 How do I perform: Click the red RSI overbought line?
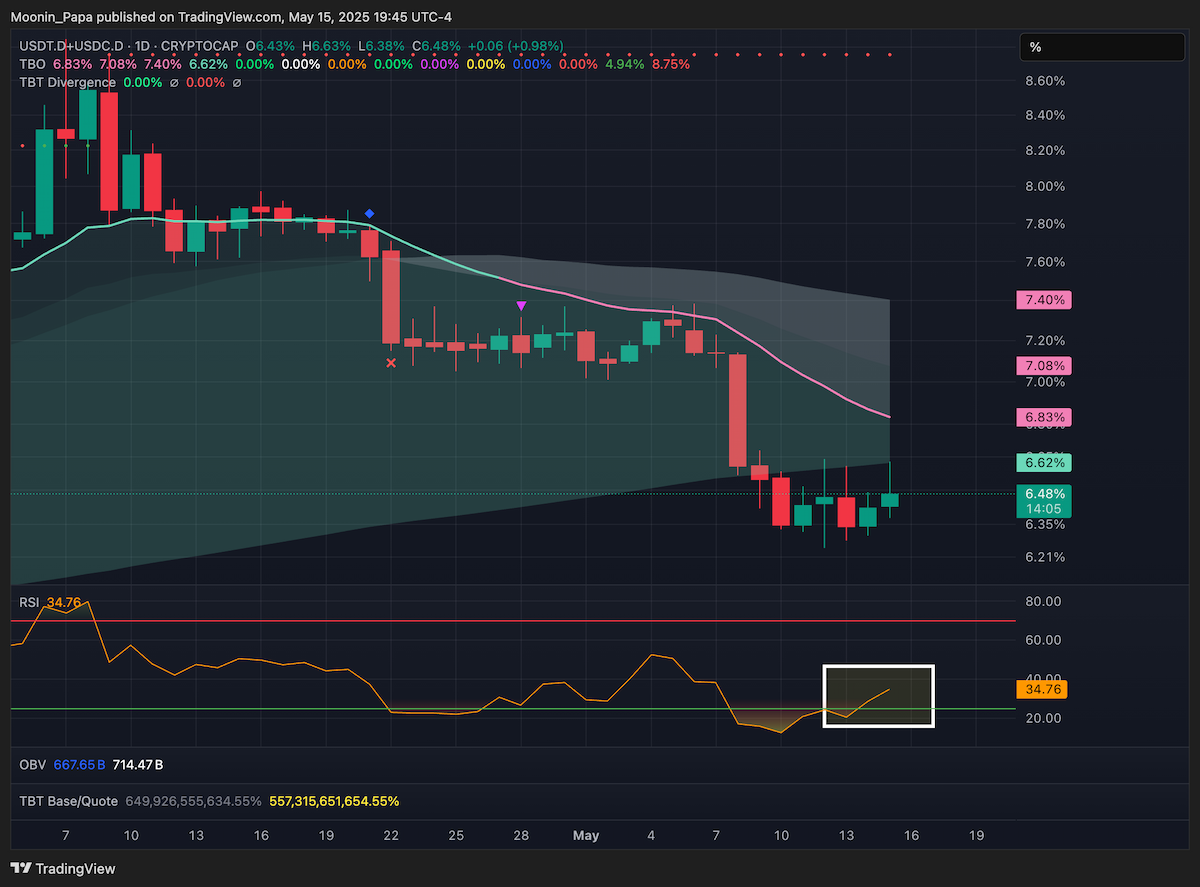tap(512, 621)
